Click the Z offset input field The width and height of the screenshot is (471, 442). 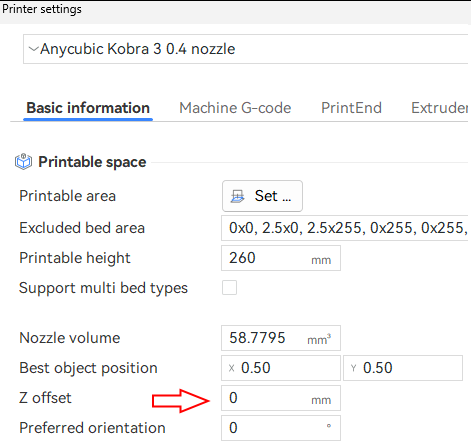[281, 398]
